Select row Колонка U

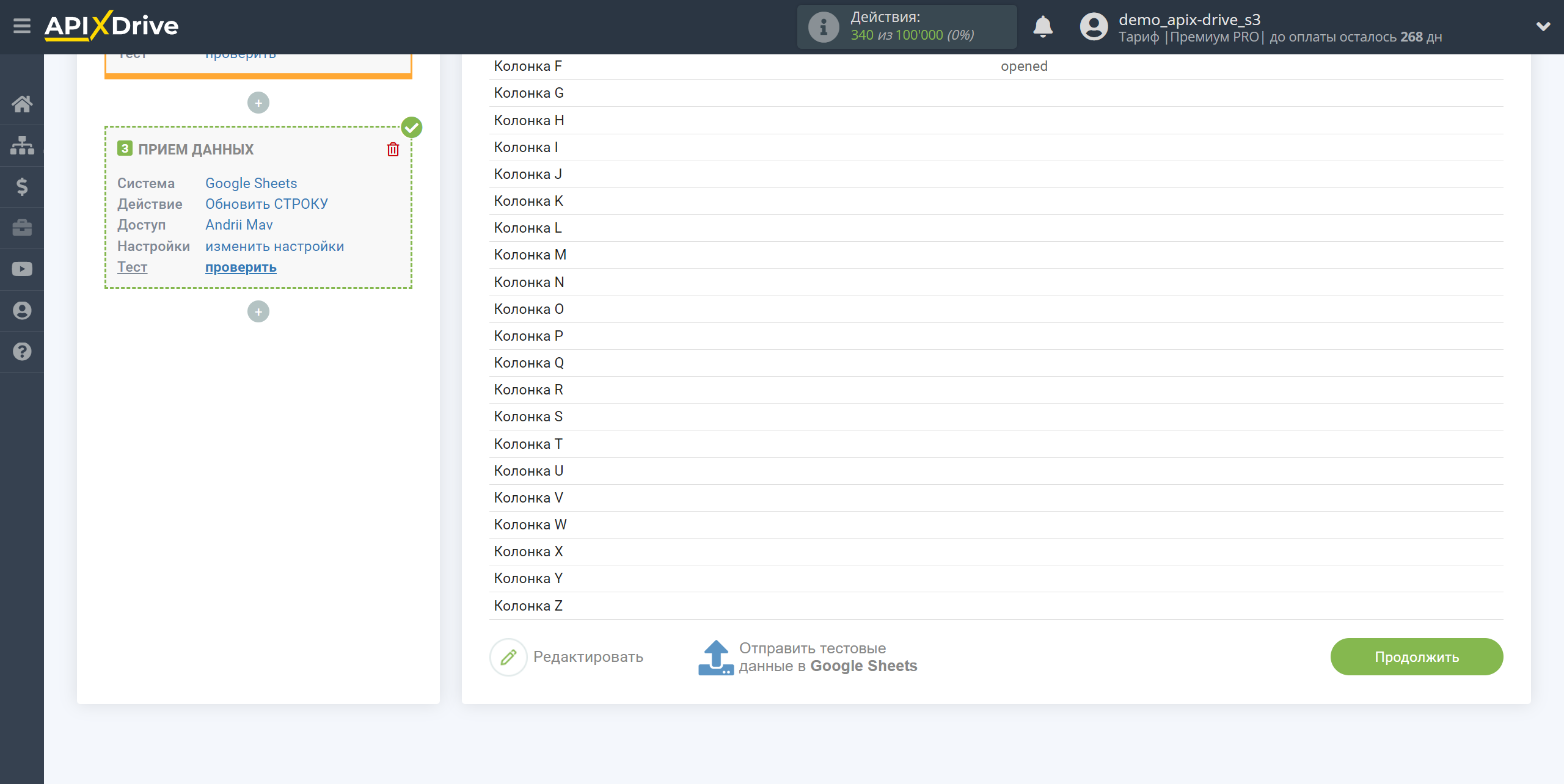coord(996,471)
